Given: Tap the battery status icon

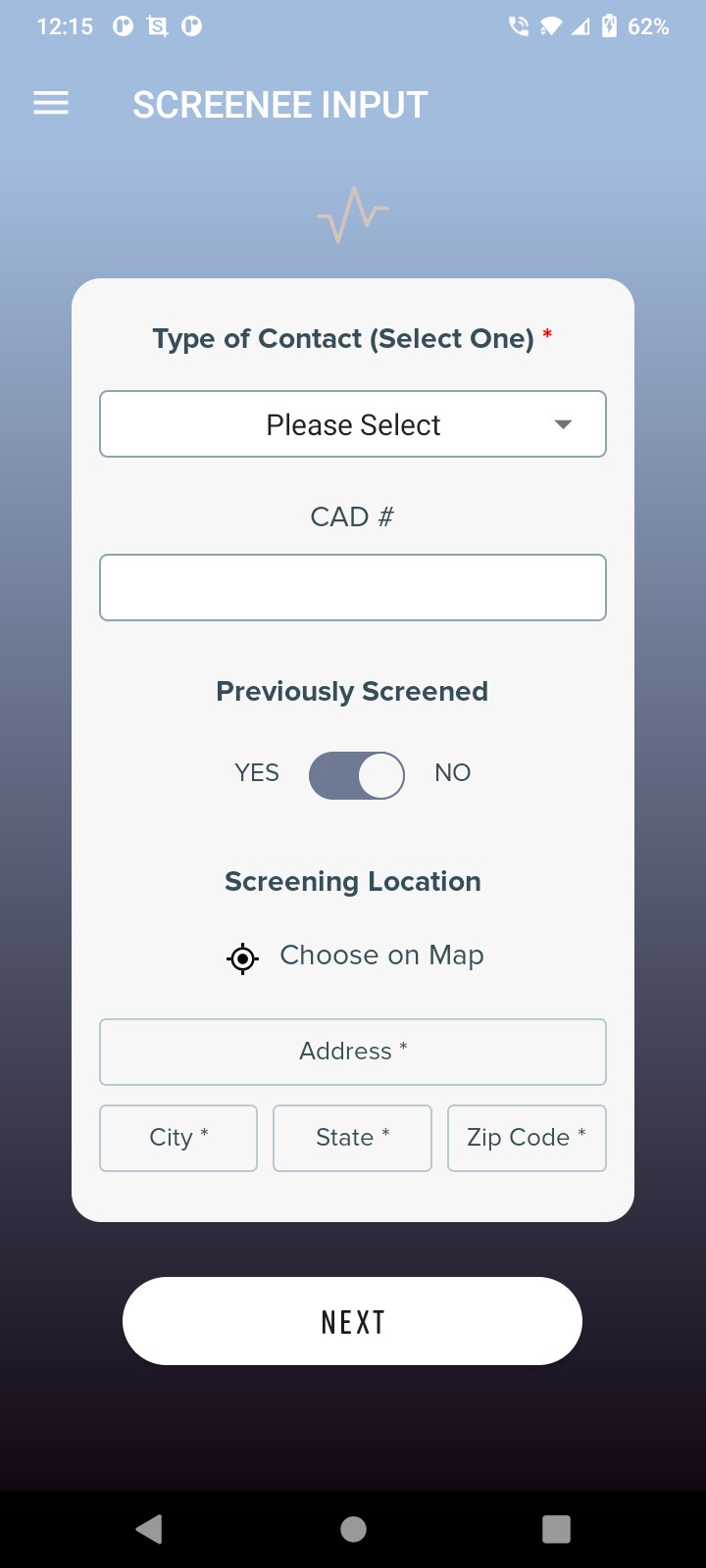Looking at the screenshot, I should point(609,26).
